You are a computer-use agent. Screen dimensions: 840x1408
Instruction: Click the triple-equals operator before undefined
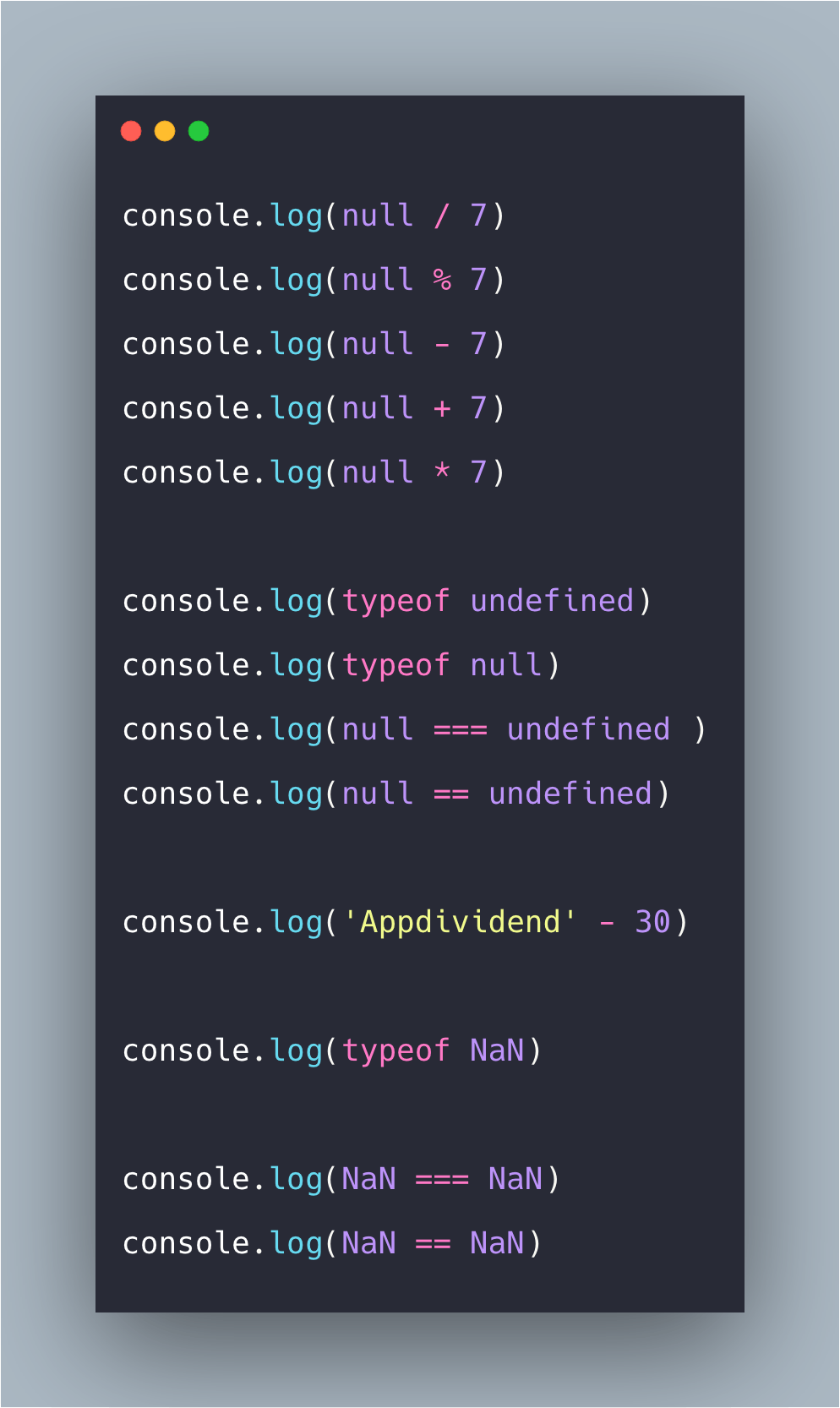coord(461,729)
